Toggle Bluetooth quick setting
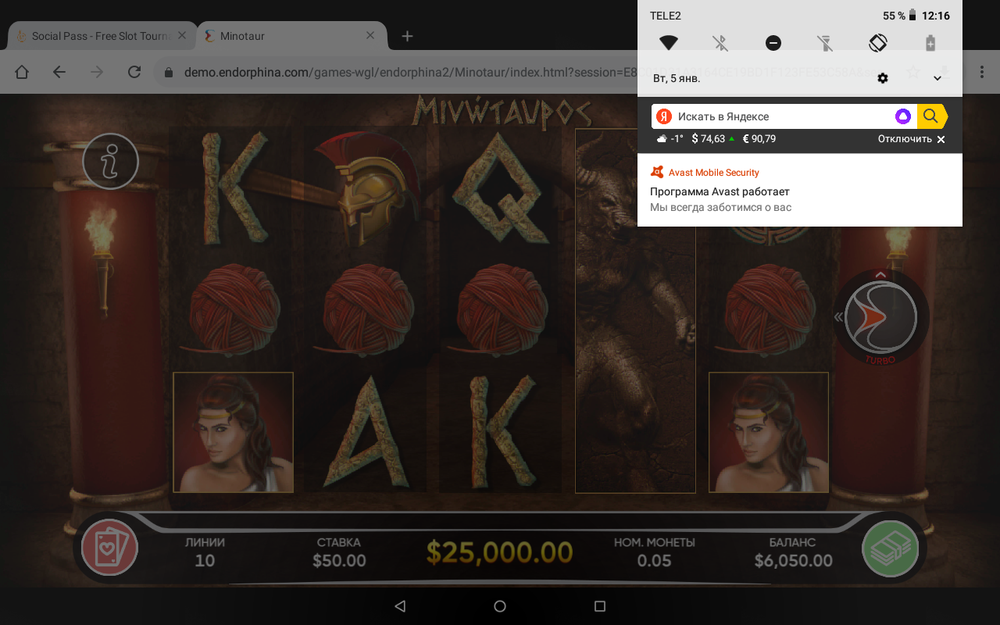Viewport: 1000px width, 625px height. click(720, 43)
